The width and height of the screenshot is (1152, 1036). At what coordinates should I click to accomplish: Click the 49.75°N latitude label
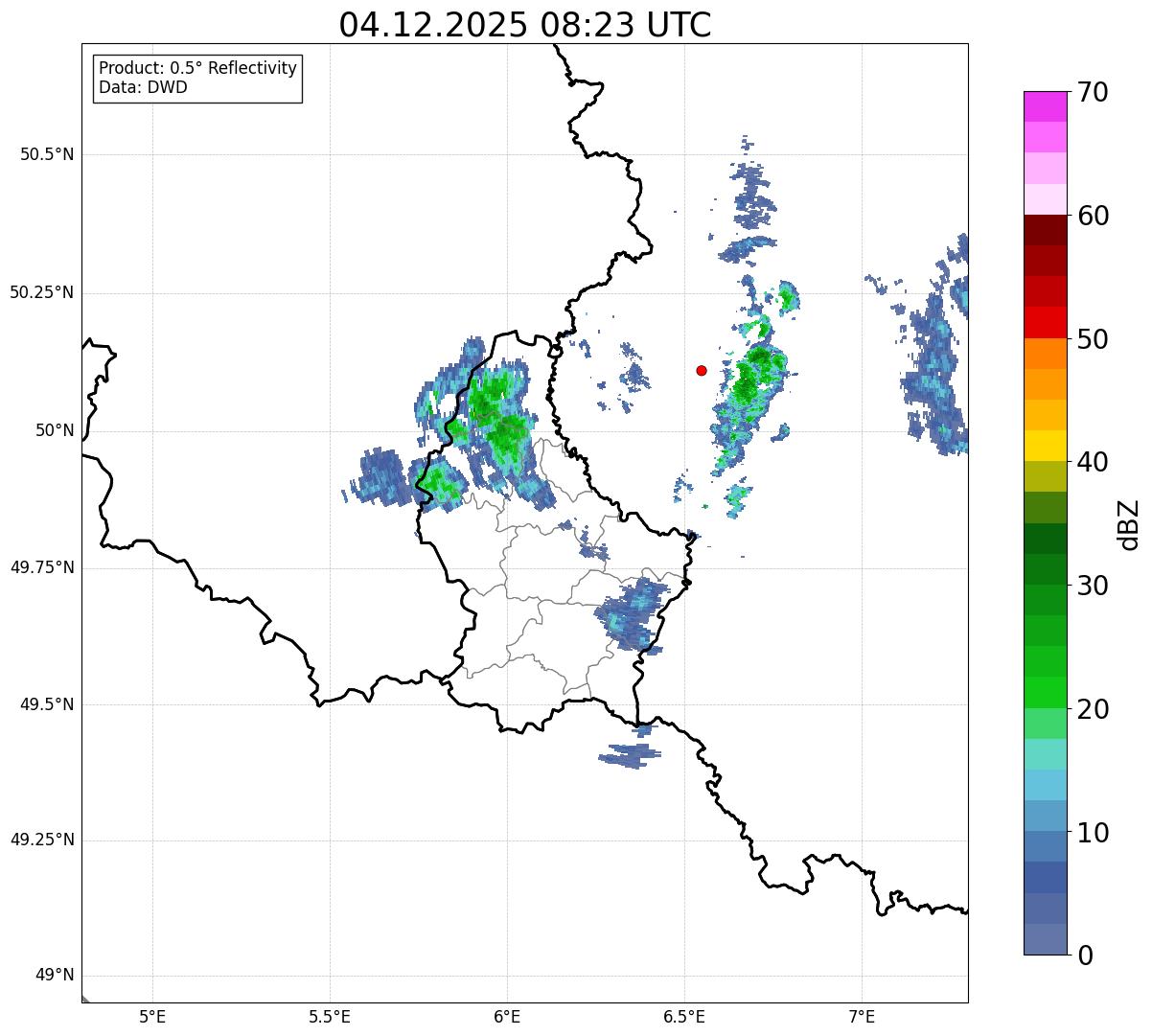click(x=42, y=567)
